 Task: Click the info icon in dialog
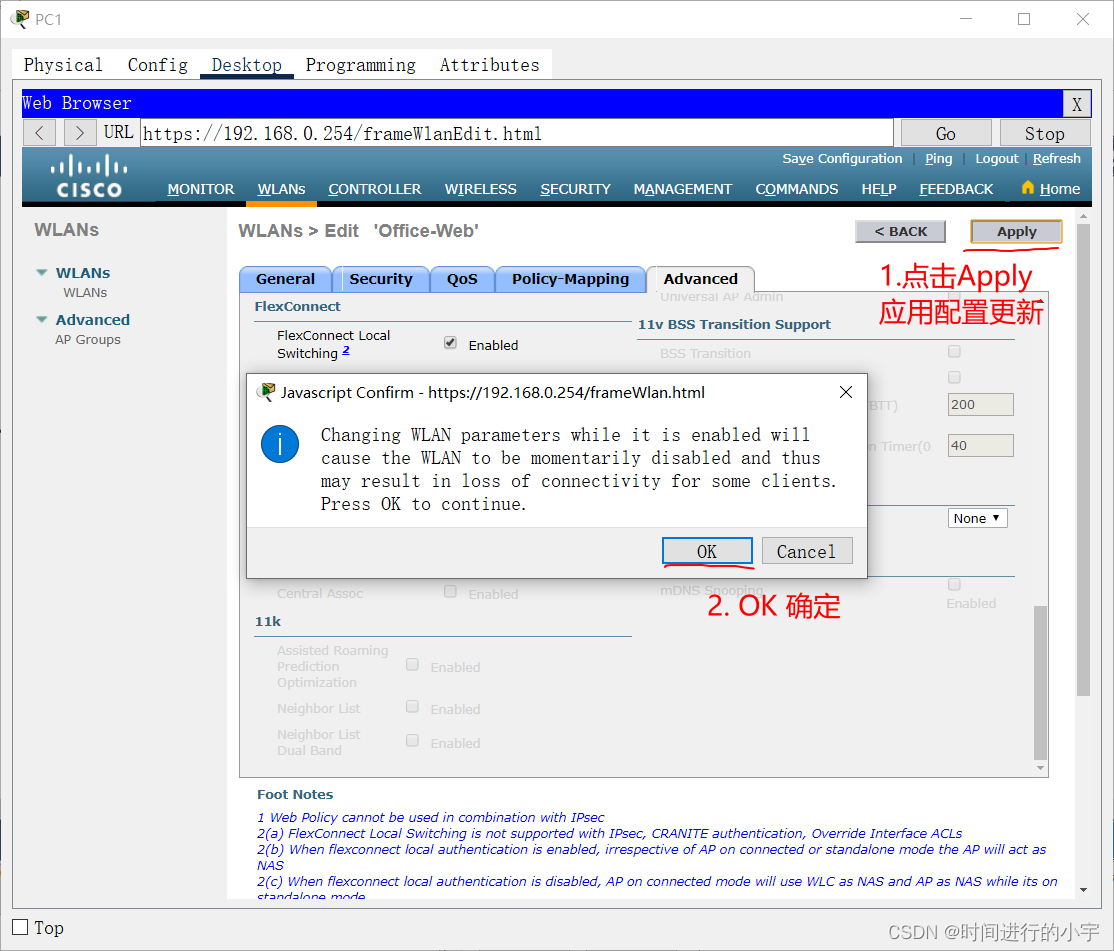pos(280,445)
